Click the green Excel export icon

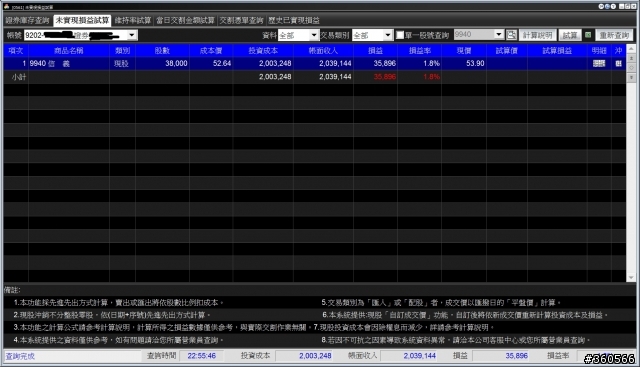tap(588, 35)
